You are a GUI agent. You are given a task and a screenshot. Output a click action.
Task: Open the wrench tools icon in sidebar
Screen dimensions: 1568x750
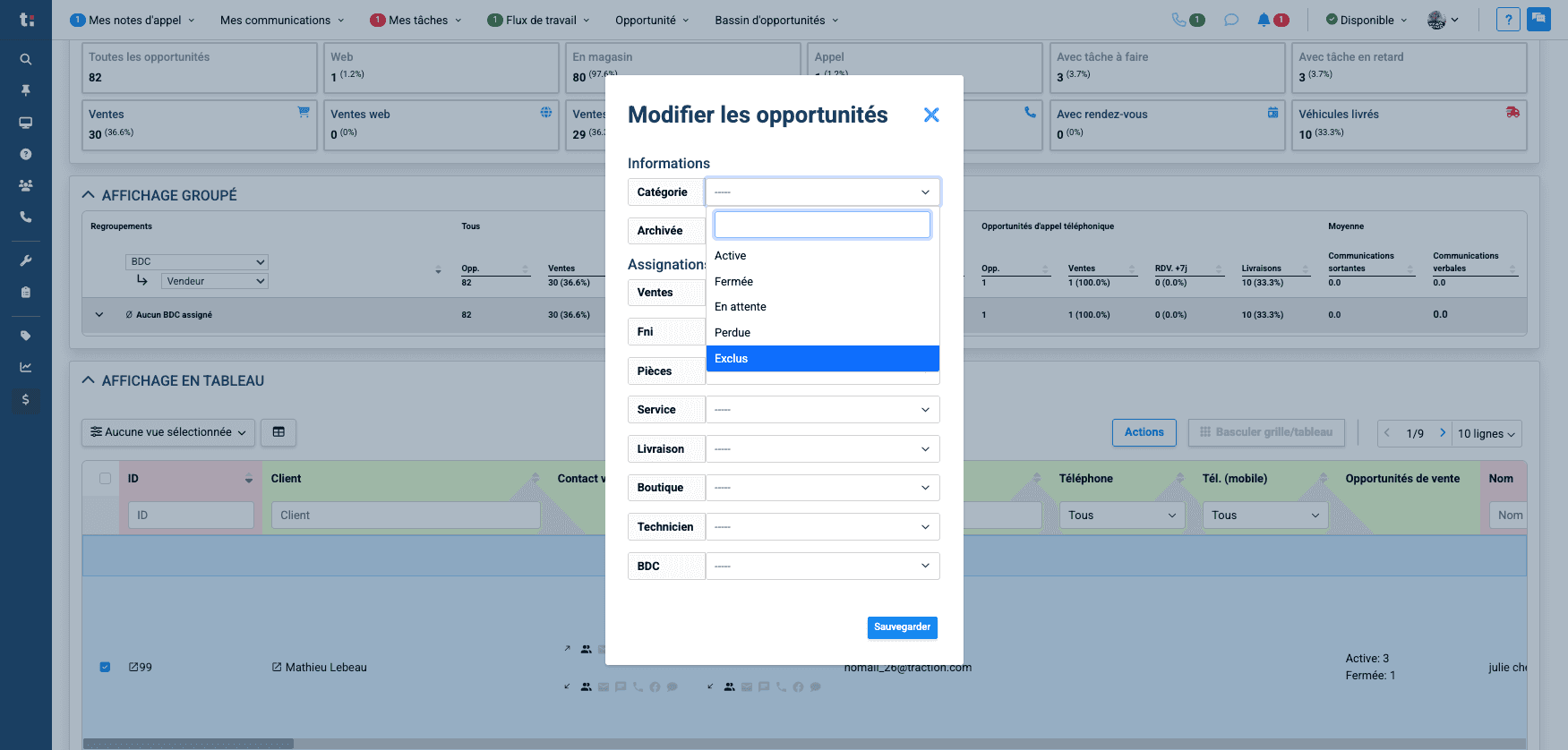[x=26, y=260]
